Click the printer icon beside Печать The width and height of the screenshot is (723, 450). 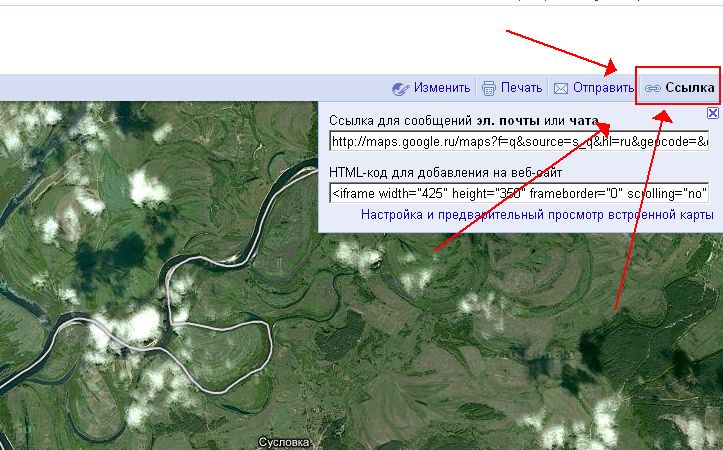coord(489,88)
